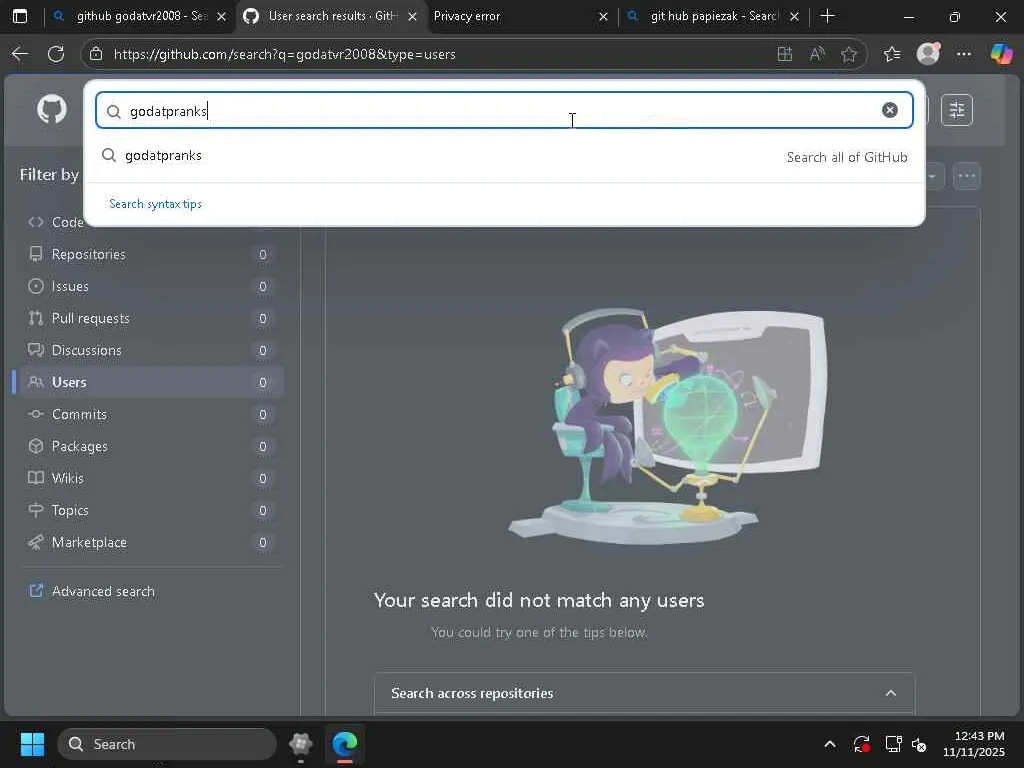
Task: Activate Read aloud icon in address bar
Action: pos(817,54)
